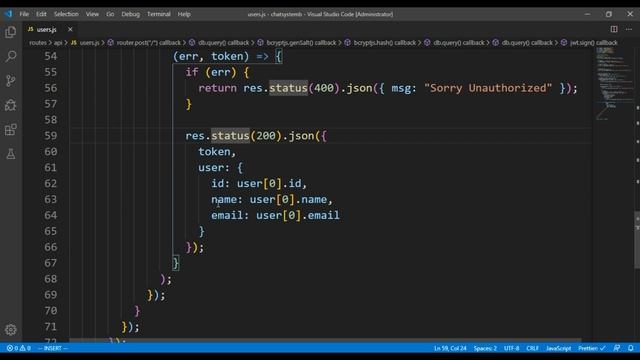Screen dimensions: 640x360
Task: Click line number 71 in gutter
Action: pos(51,327)
